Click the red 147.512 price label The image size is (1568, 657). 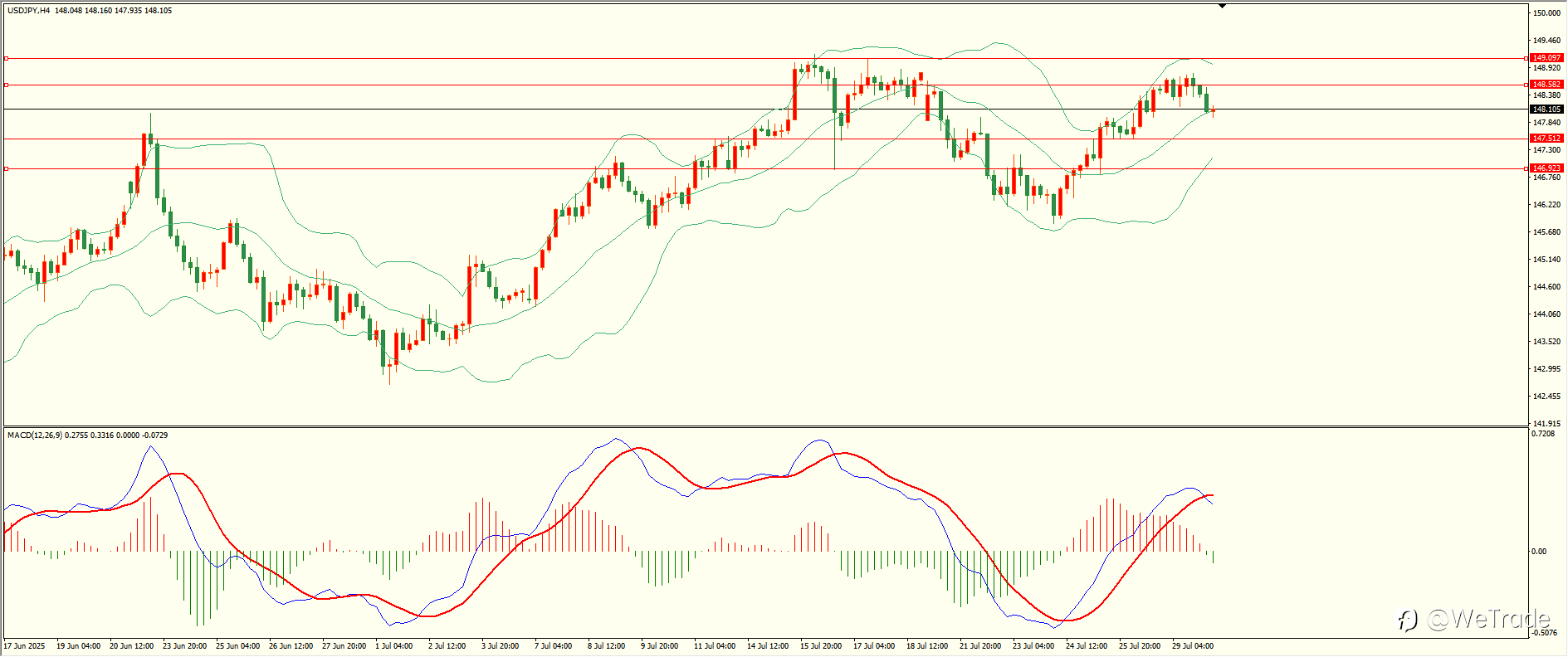click(x=1546, y=139)
